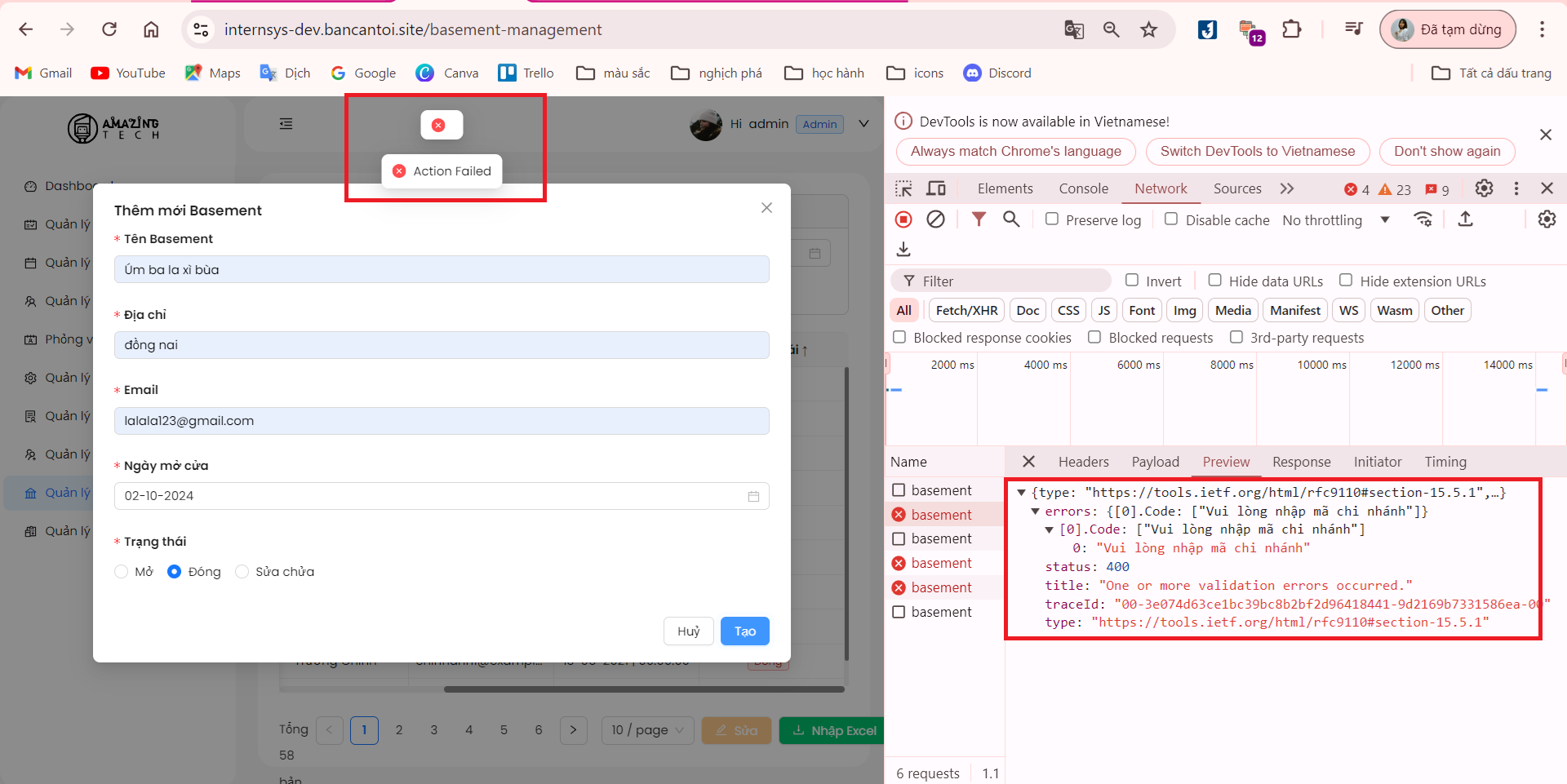Select the Mở status radio button

(122, 572)
